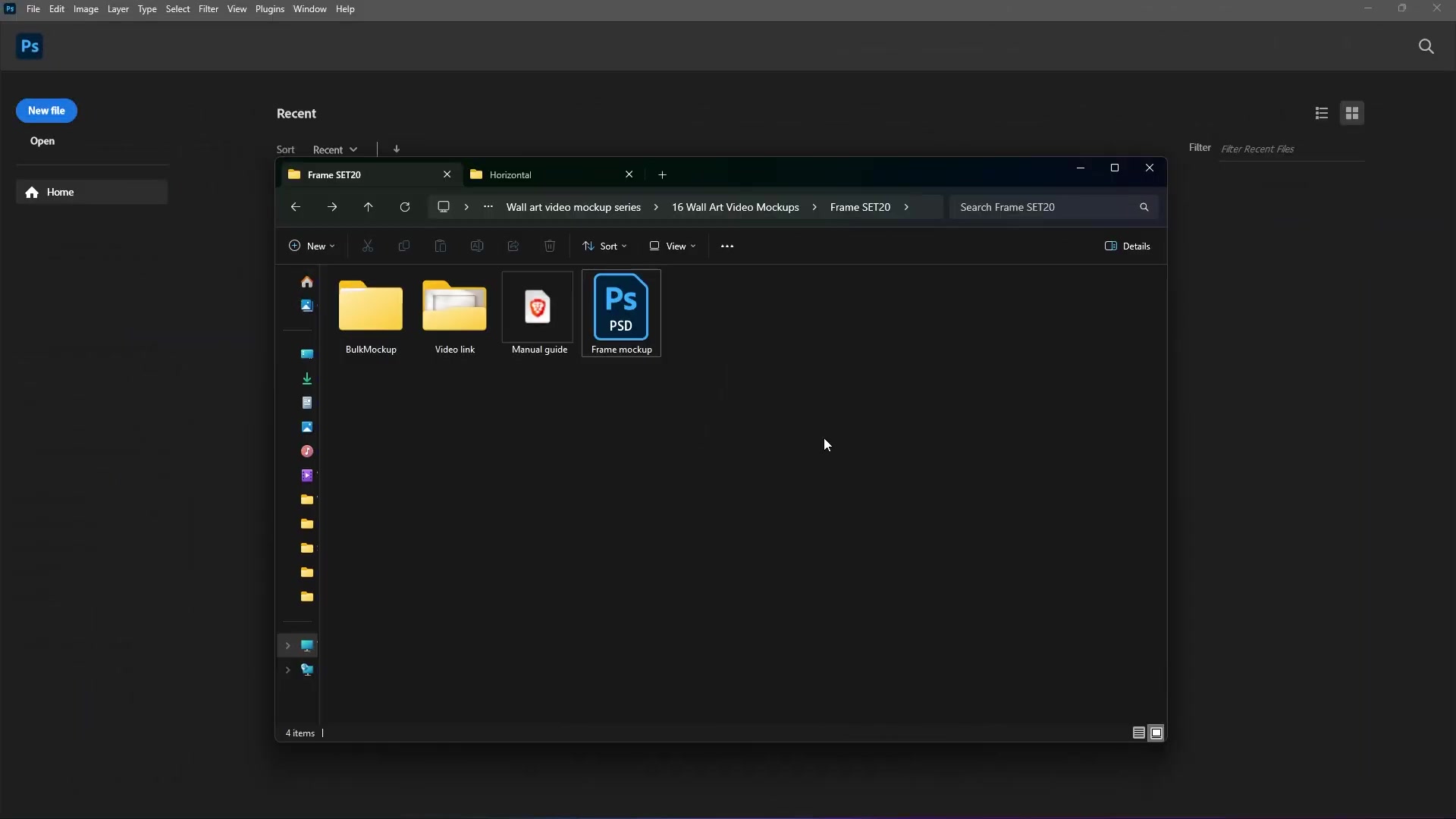Select the Frame mockup PSD file

click(x=620, y=313)
